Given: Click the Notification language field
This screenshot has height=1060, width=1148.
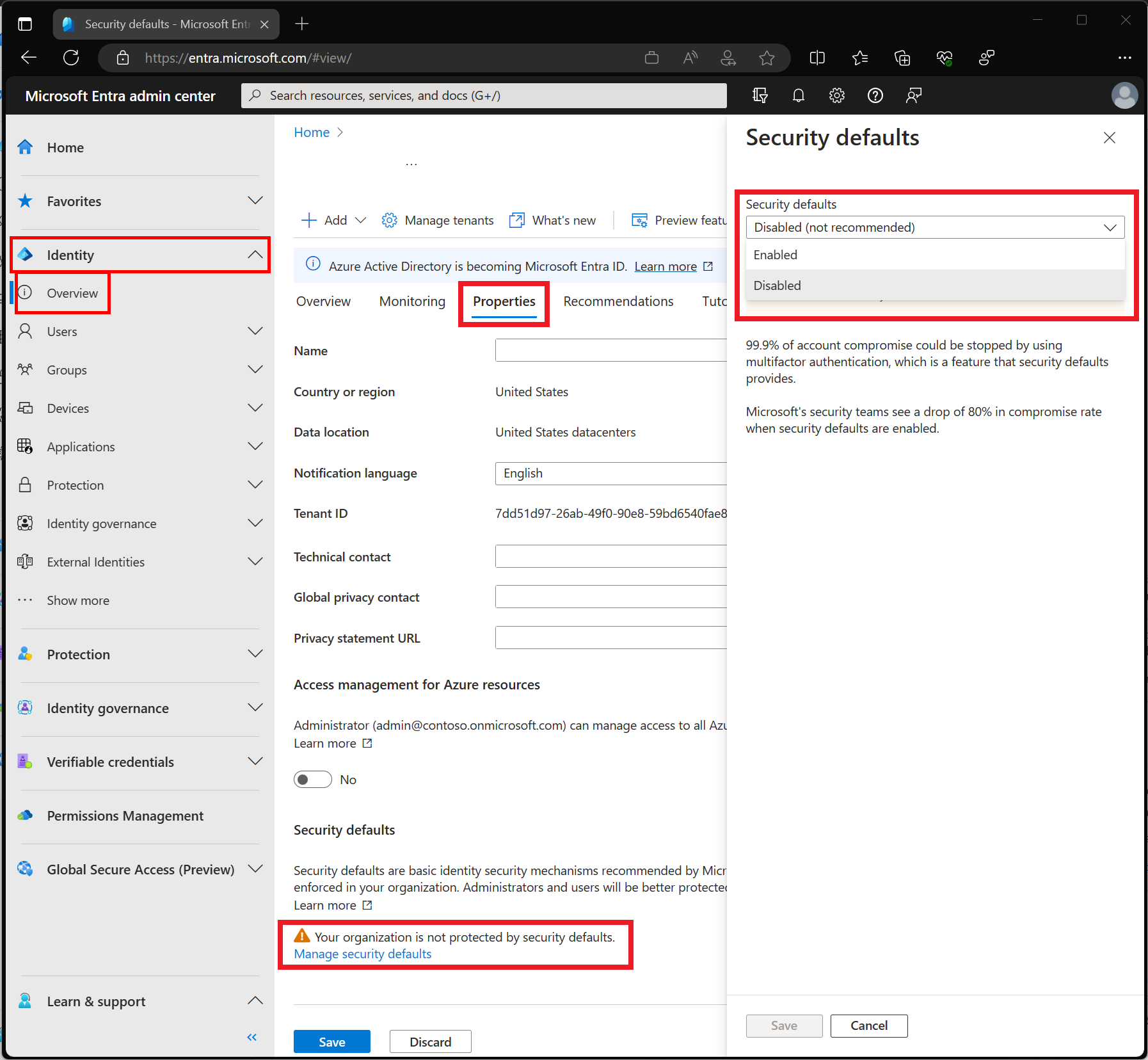Looking at the screenshot, I should pyautogui.click(x=610, y=473).
